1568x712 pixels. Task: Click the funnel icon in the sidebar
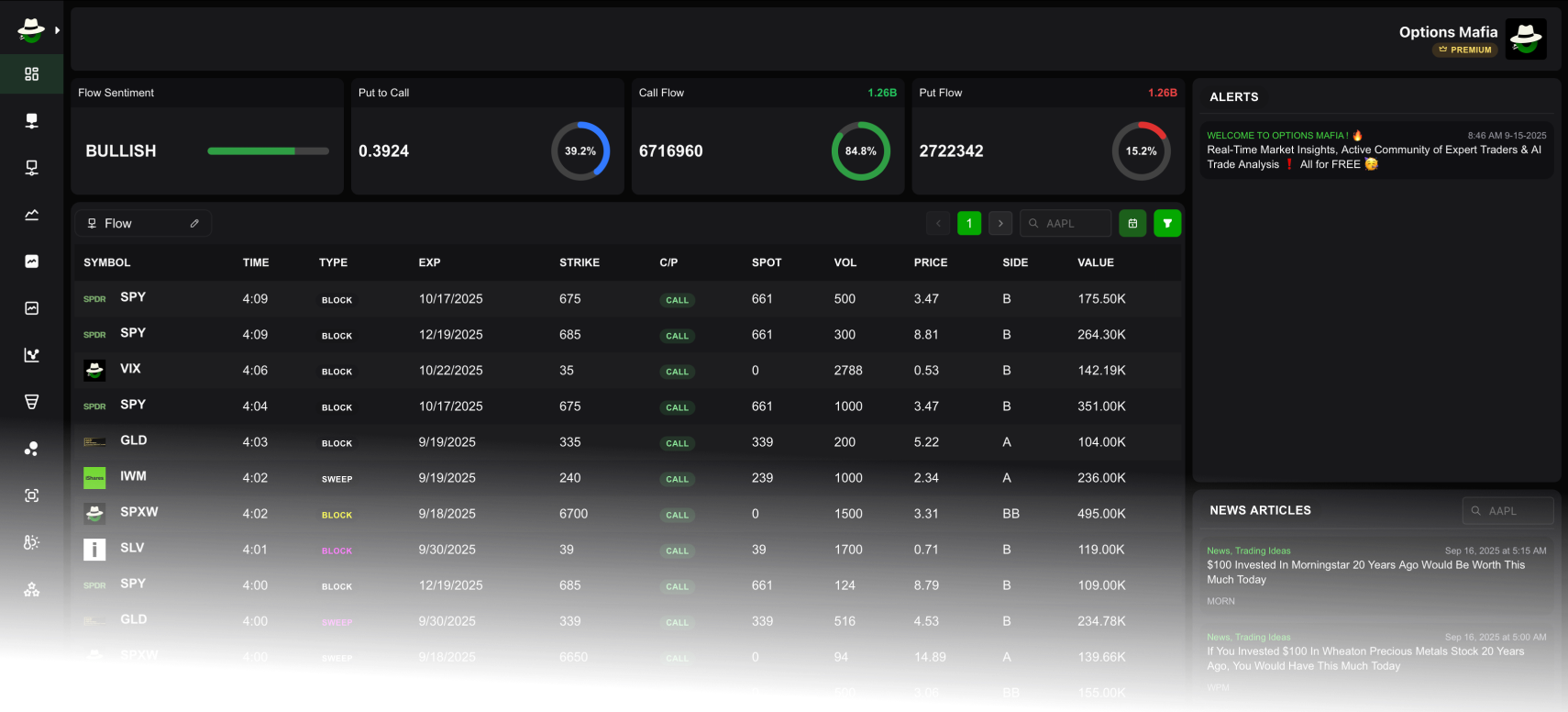(x=31, y=402)
